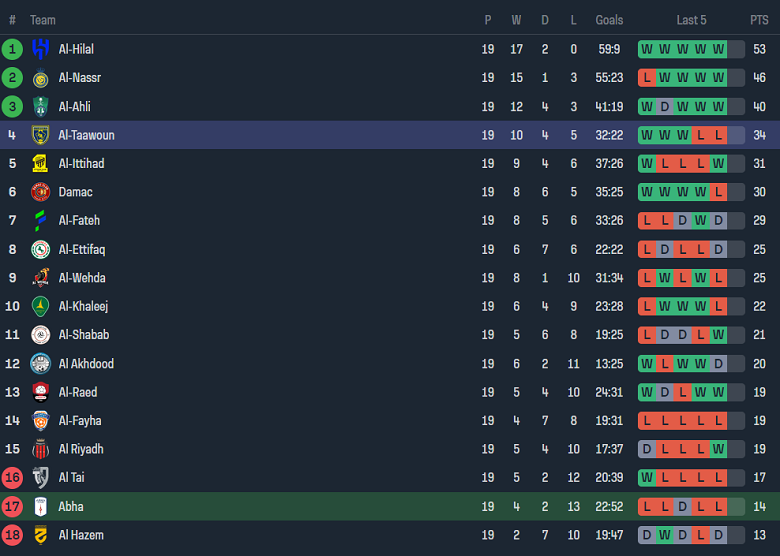
Task: Click the Al-Nassr club crest icon
Action: (x=40, y=78)
